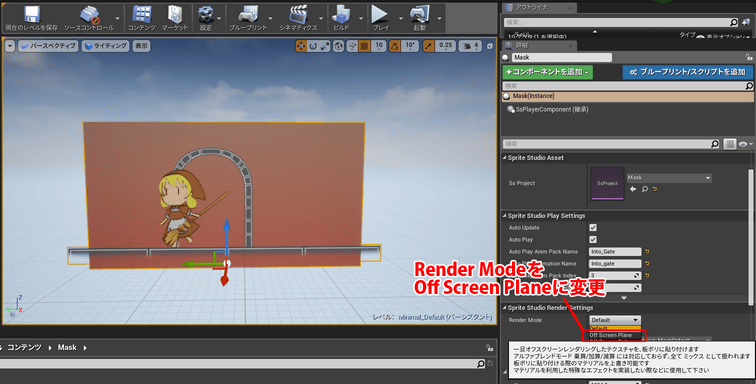Viewport: 756px width, 384px height.
Task: Toggle rotation snapping triangle icon
Action: (x=395, y=46)
